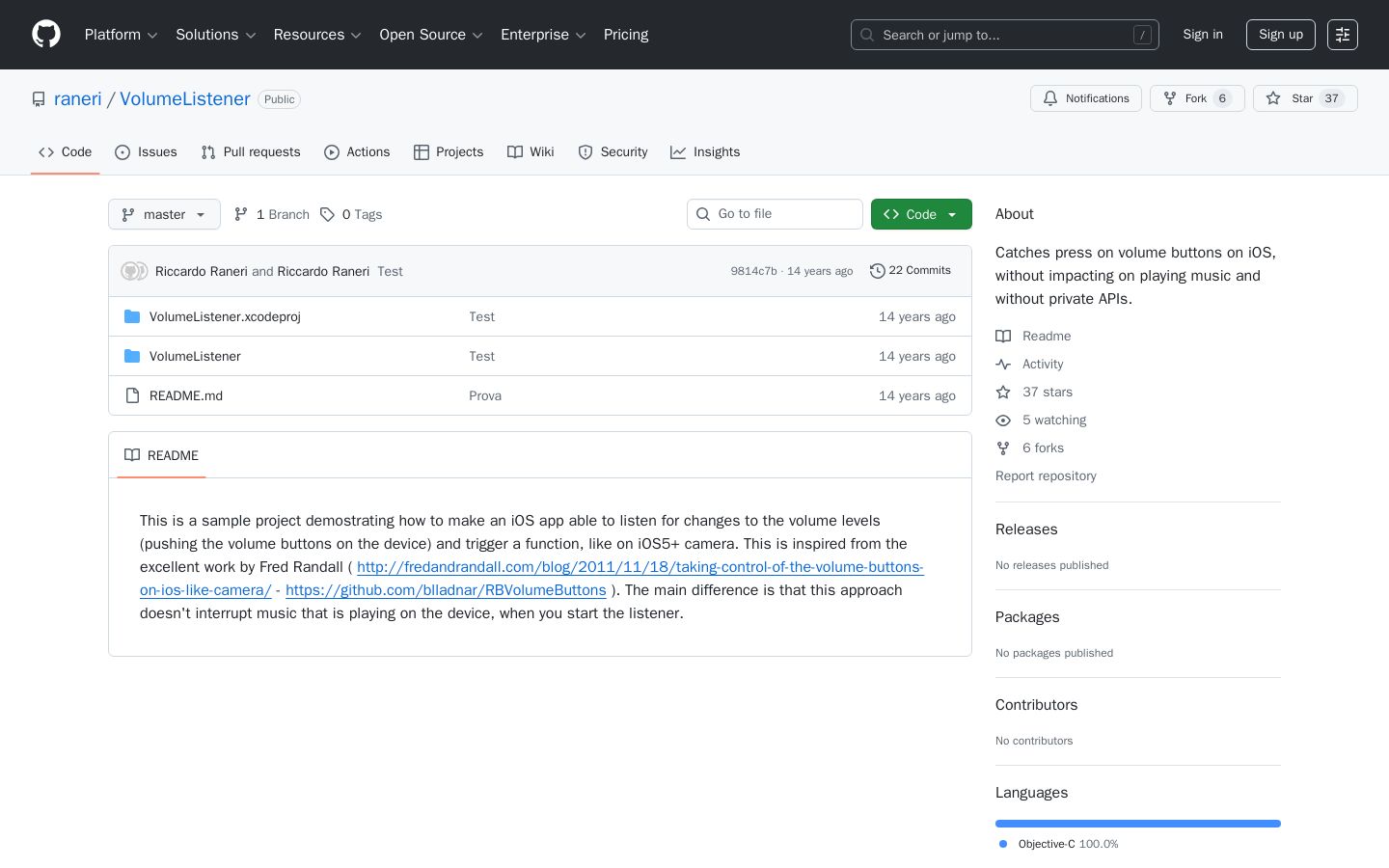Click the eye icon beside 5 watching
This screenshot has width=1389, height=868.
(x=1003, y=420)
